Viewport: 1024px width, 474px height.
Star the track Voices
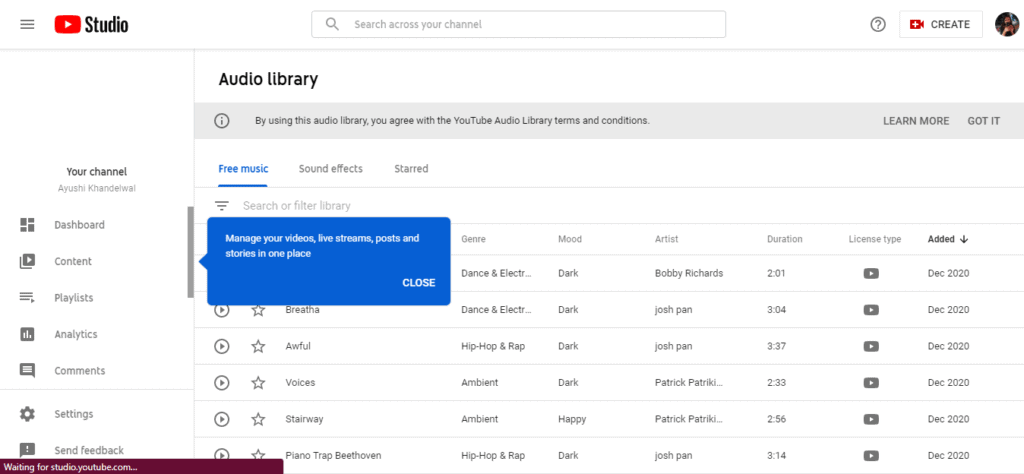point(259,383)
